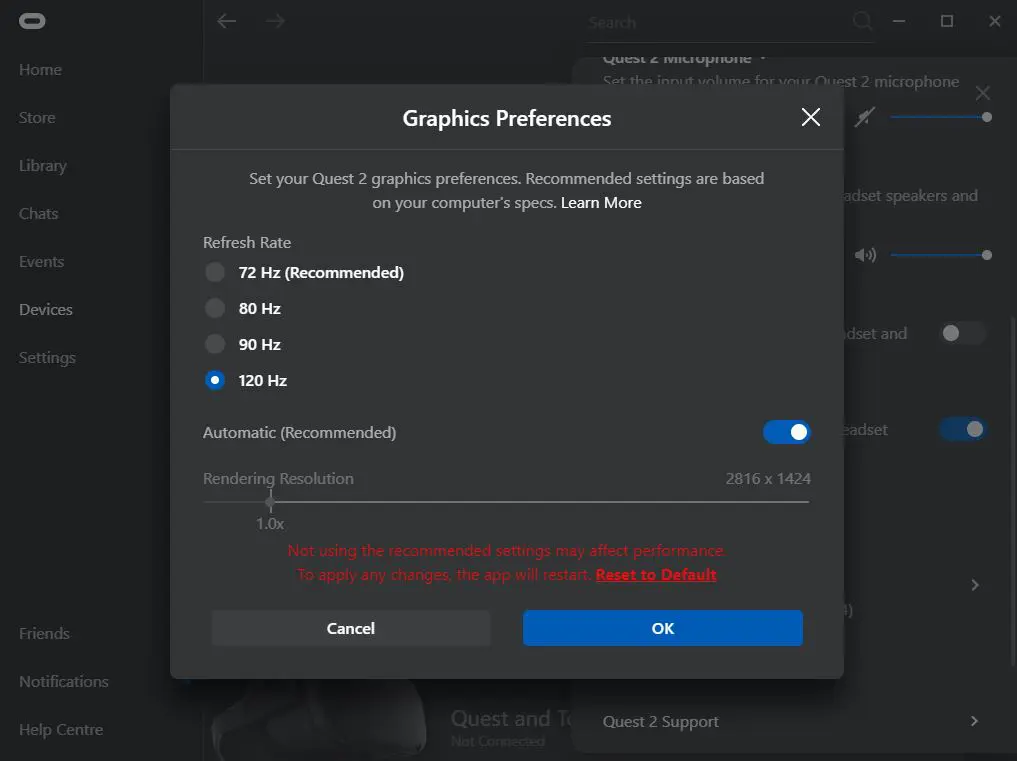Click the Rendering Resolution slider handle
The height and width of the screenshot is (761, 1017).
[x=270, y=501]
